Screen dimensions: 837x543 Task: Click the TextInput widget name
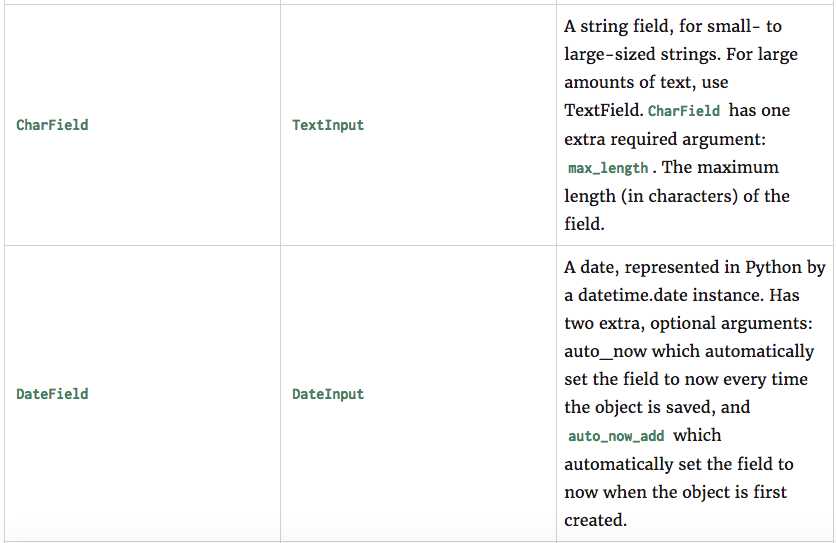[328, 125]
